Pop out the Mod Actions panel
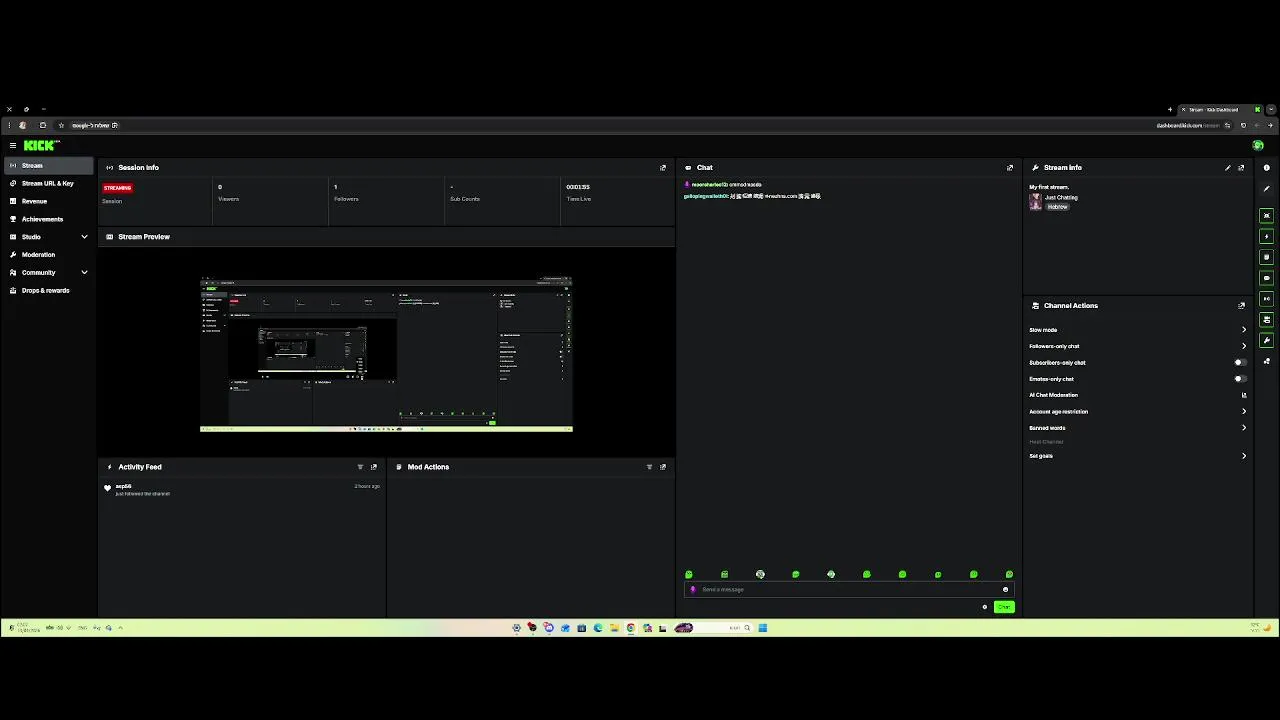This screenshot has height=720, width=1280. coord(662,467)
